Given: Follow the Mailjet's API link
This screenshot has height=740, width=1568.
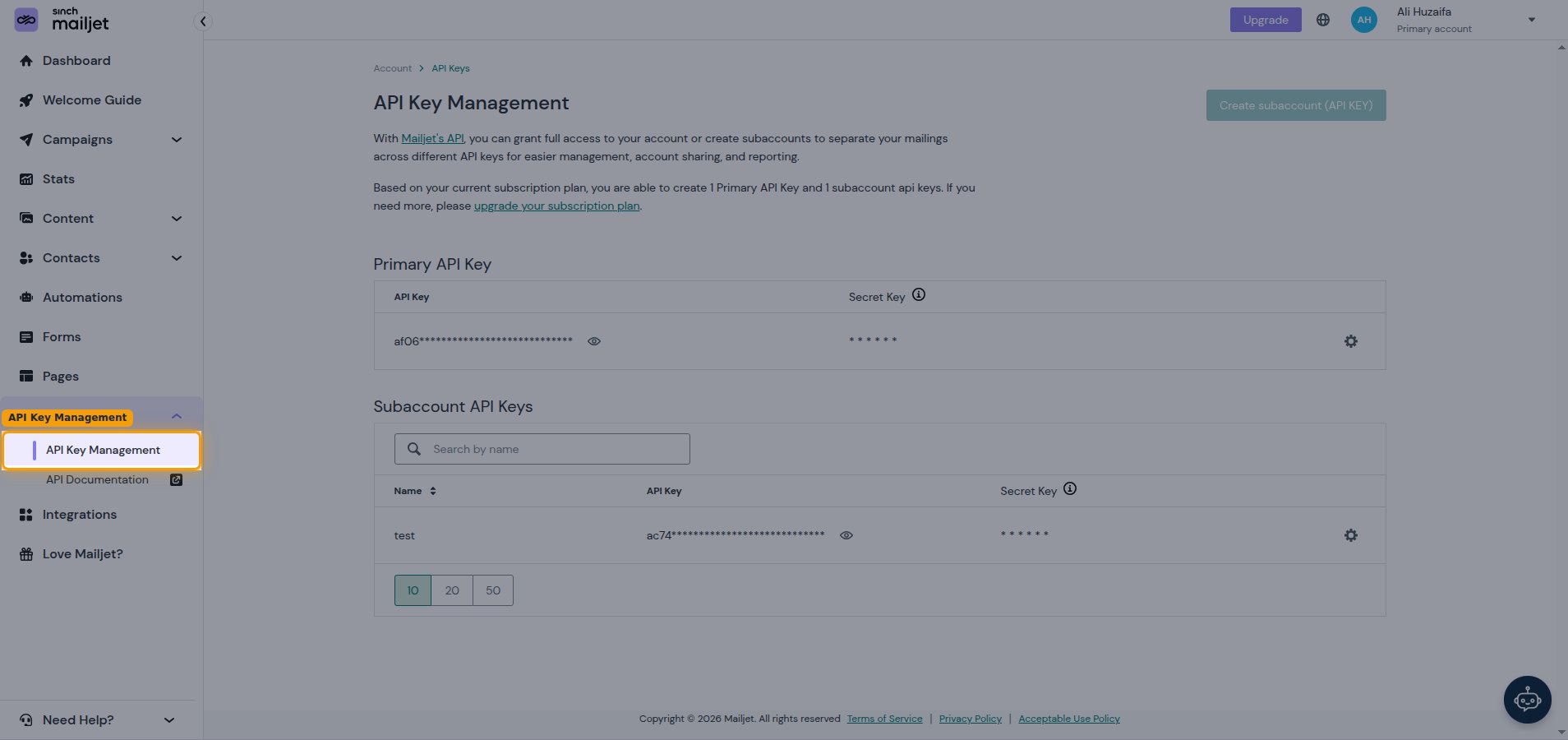Looking at the screenshot, I should [432, 138].
